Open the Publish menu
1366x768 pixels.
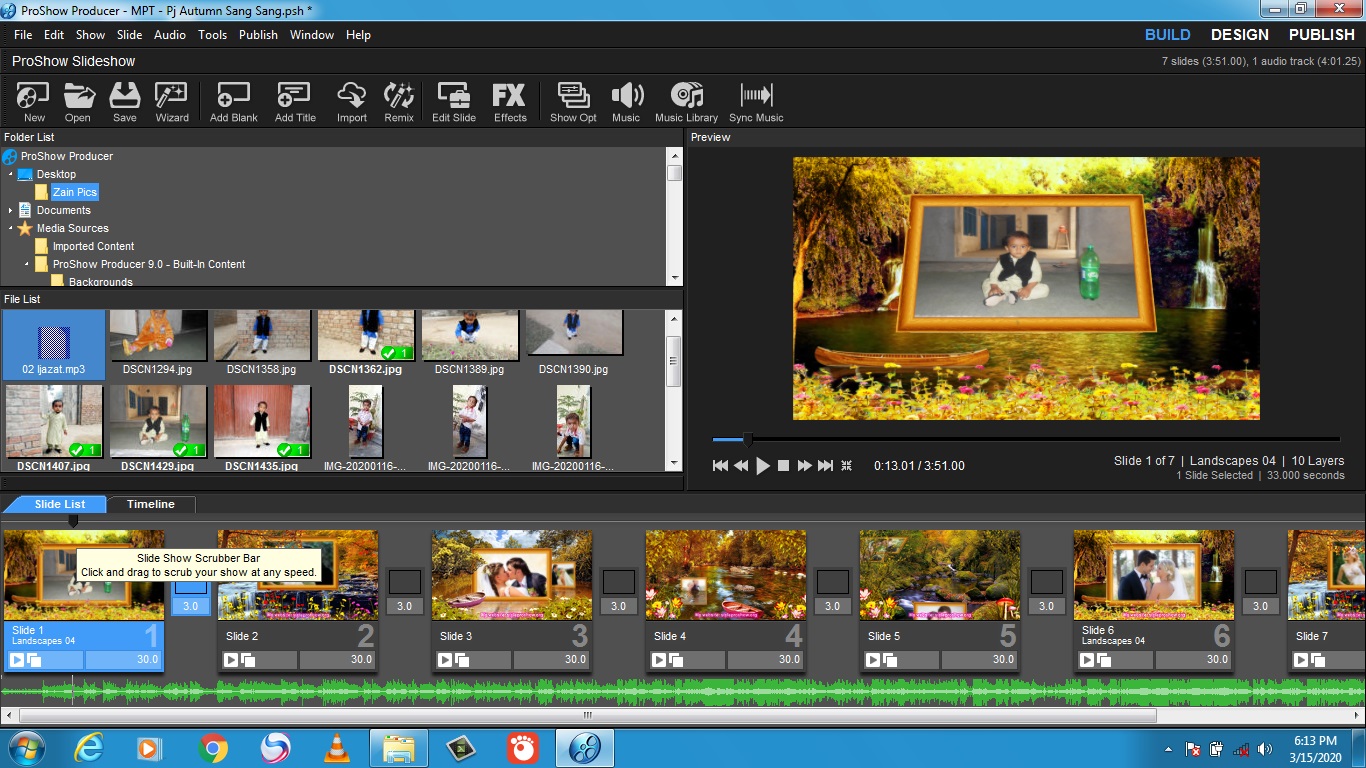coord(258,35)
